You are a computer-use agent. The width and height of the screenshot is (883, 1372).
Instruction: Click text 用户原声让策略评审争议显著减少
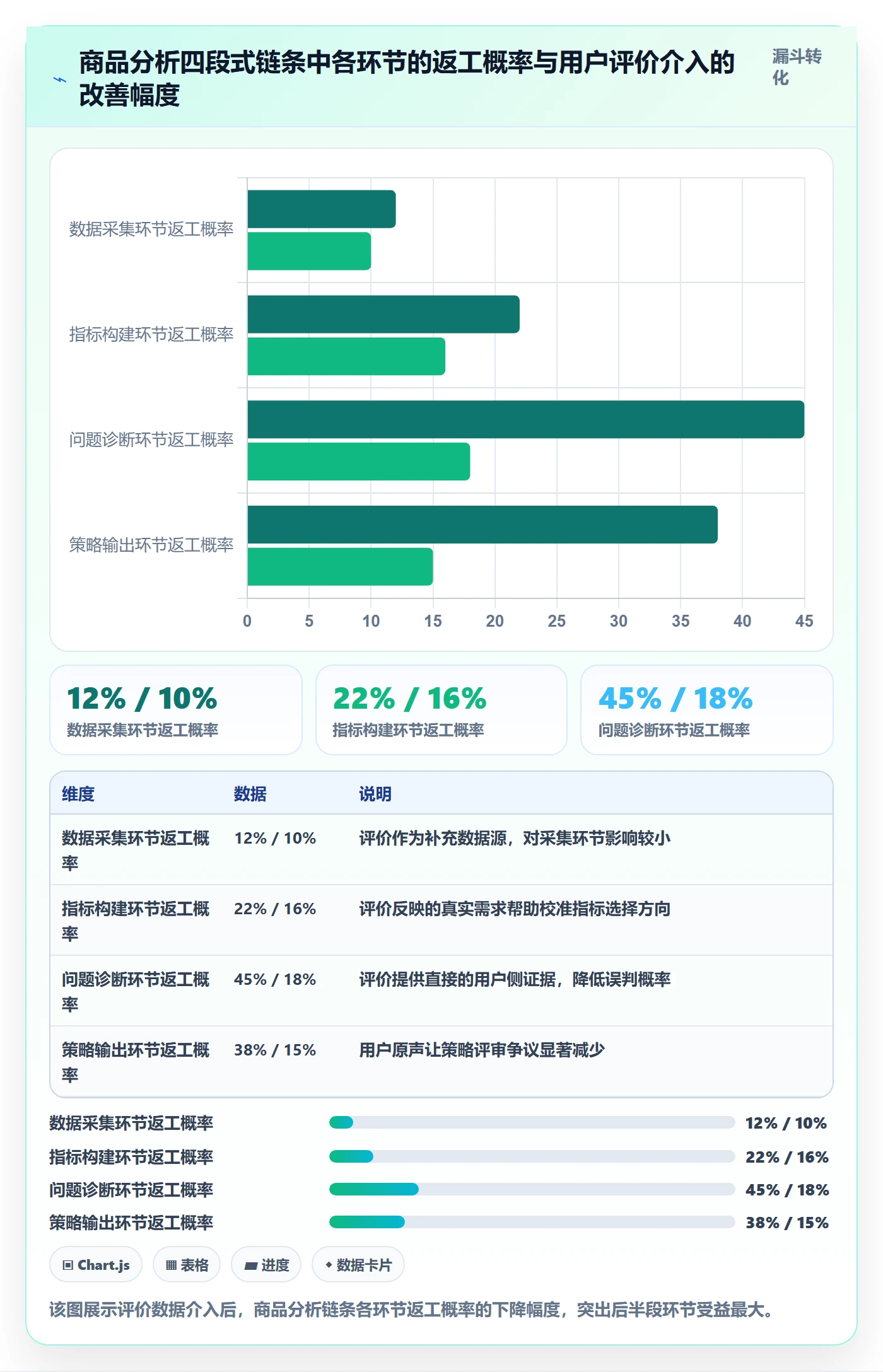click(482, 1050)
